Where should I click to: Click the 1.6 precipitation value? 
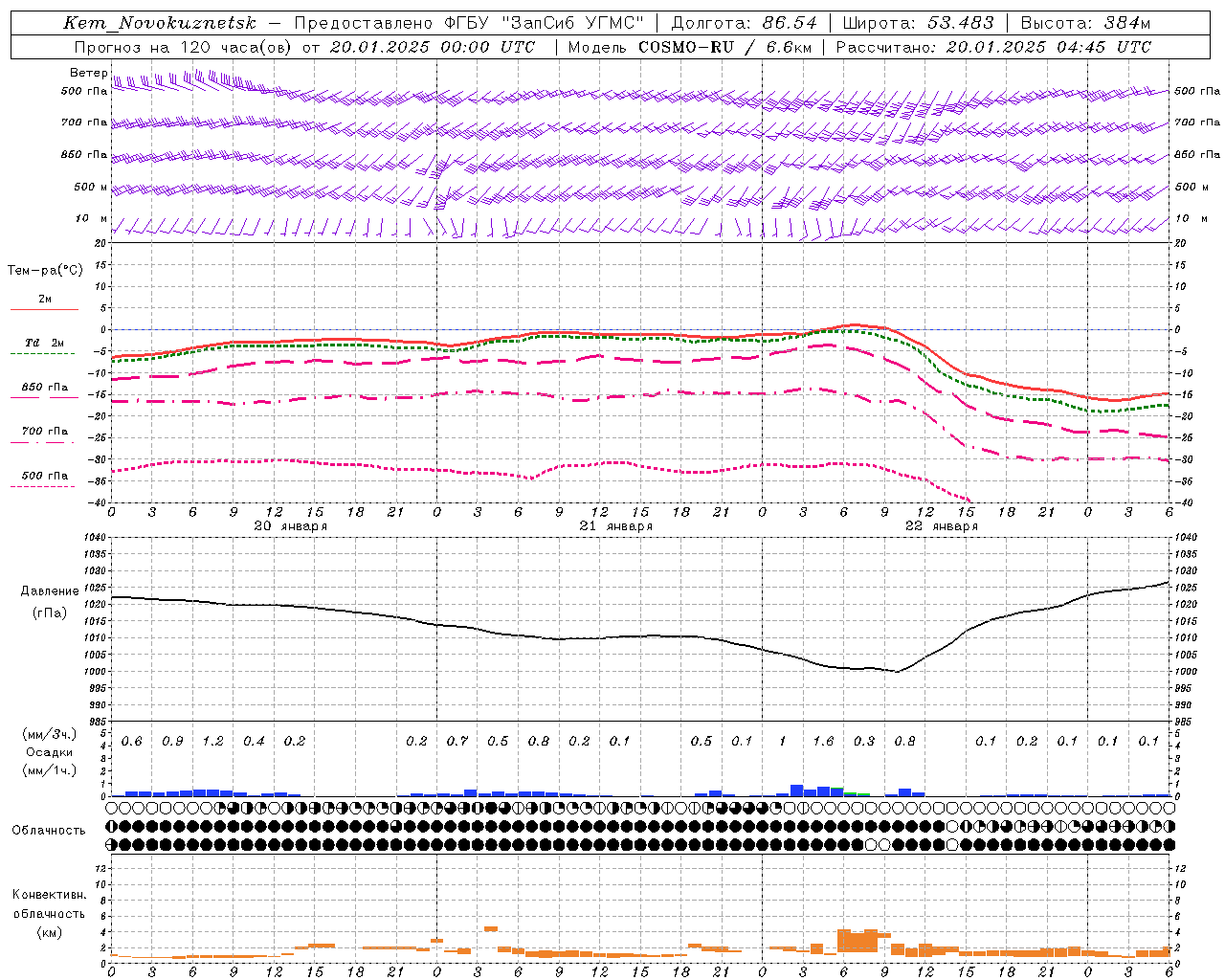click(823, 742)
